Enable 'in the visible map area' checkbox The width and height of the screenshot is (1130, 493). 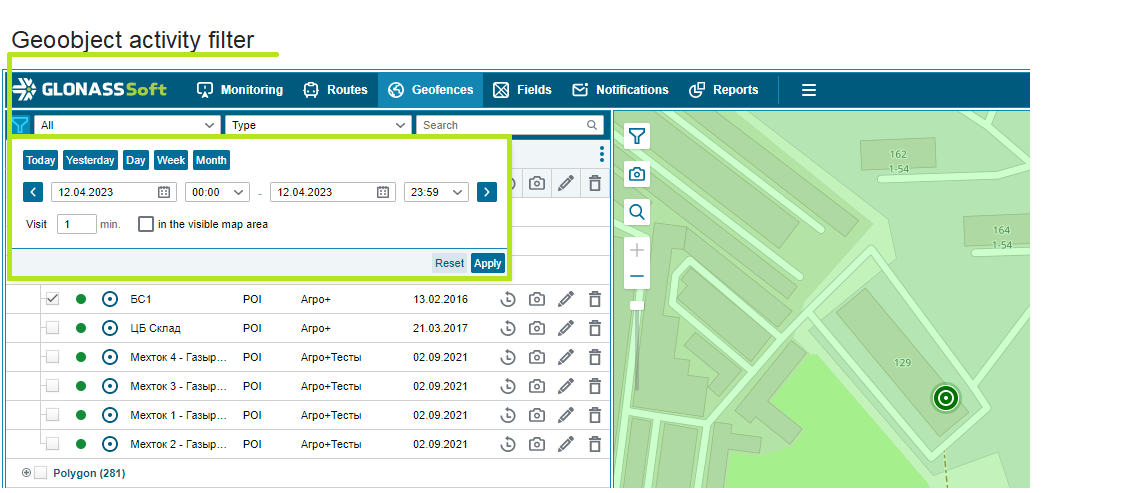pos(146,224)
